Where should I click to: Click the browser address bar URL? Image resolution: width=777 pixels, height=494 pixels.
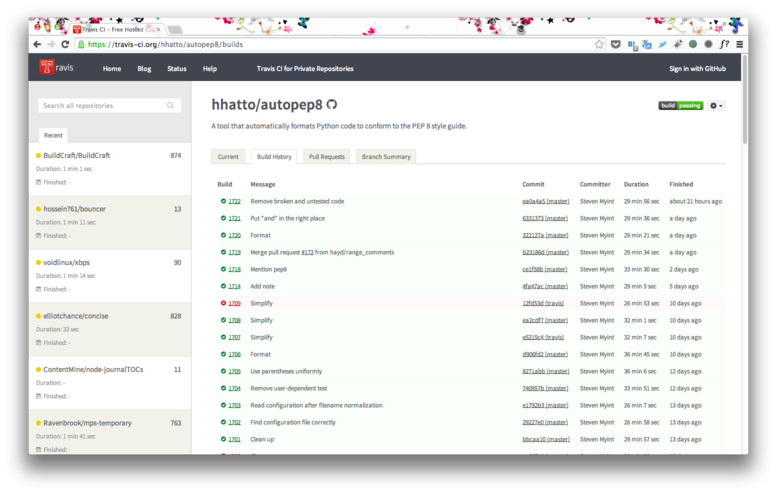point(165,45)
